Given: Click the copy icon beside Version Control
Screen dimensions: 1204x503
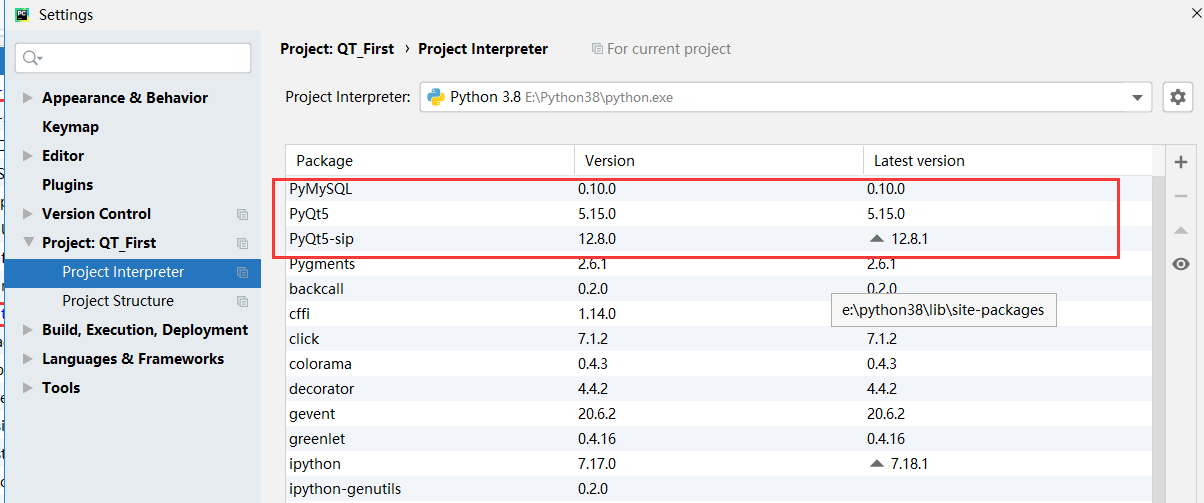Looking at the screenshot, I should (242, 214).
